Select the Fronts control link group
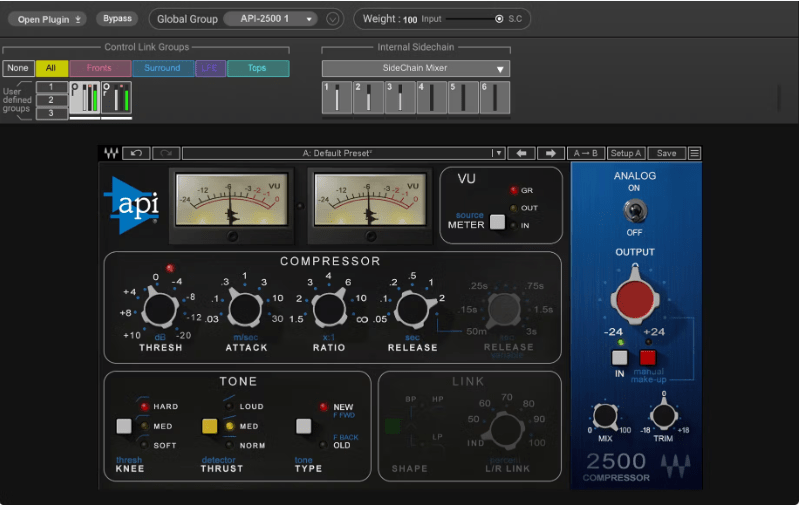This screenshot has height=510, width=799. pyautogui.click(x=100, y=68)
